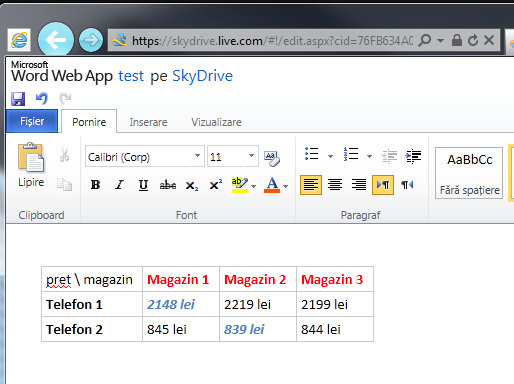This screenshot has width=514, height=384.
Task: Click the security lock icon
Action: [457, 40]
